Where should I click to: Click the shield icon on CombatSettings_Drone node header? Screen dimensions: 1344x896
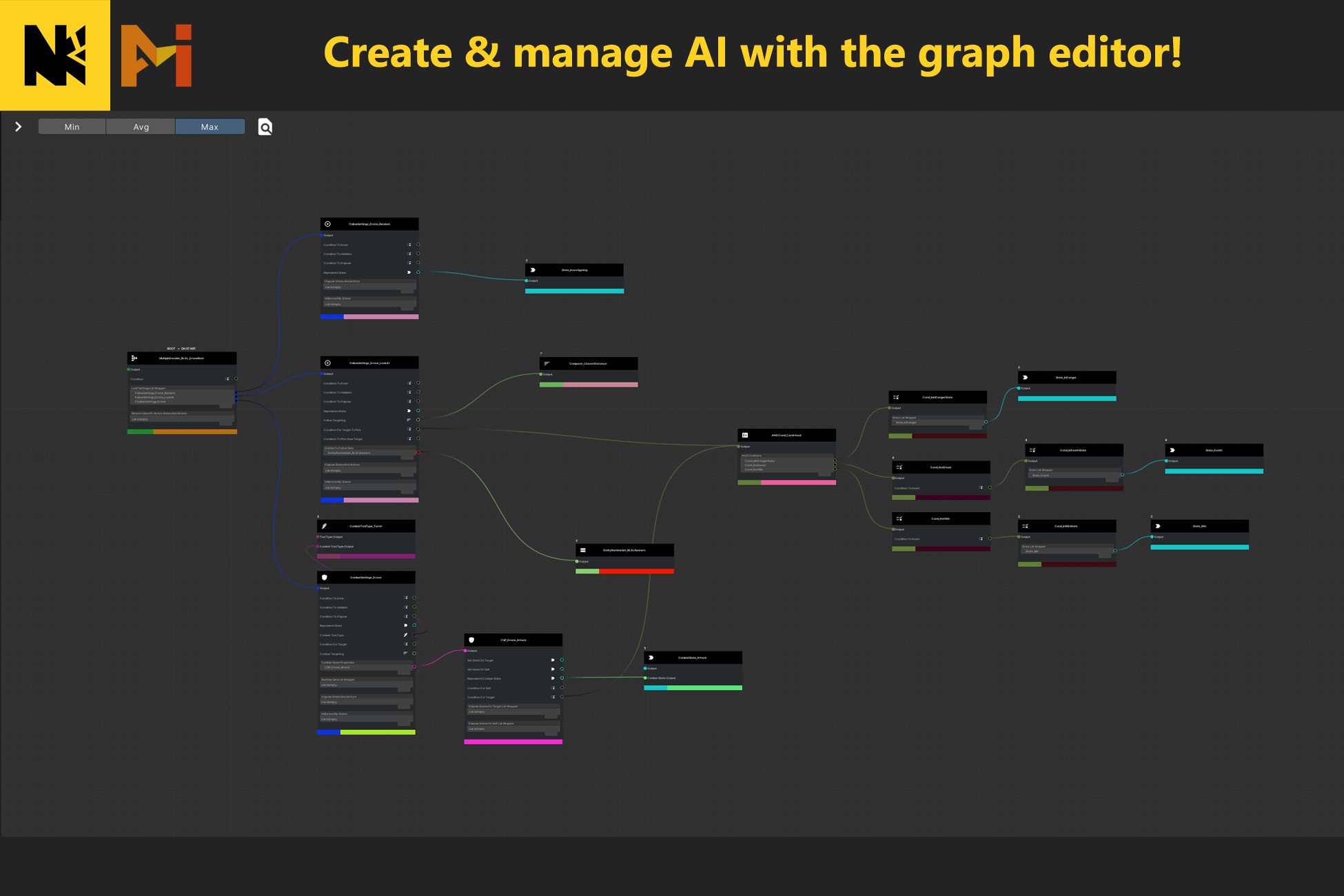point(325,578)
